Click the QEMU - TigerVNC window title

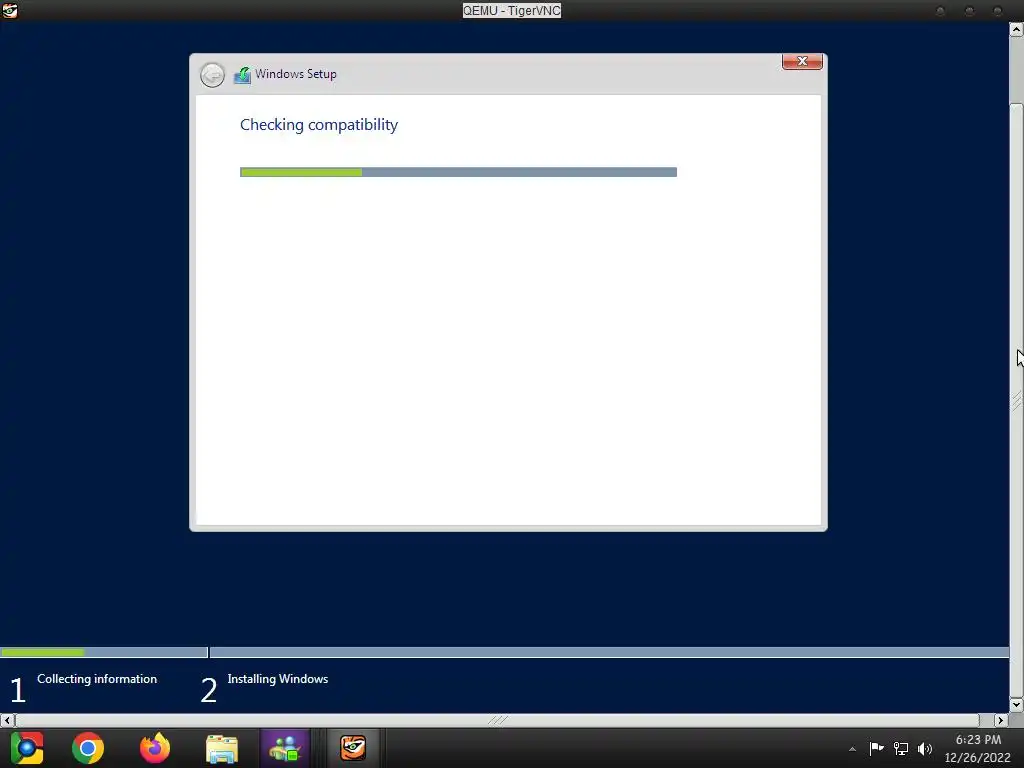click(512, 10)
